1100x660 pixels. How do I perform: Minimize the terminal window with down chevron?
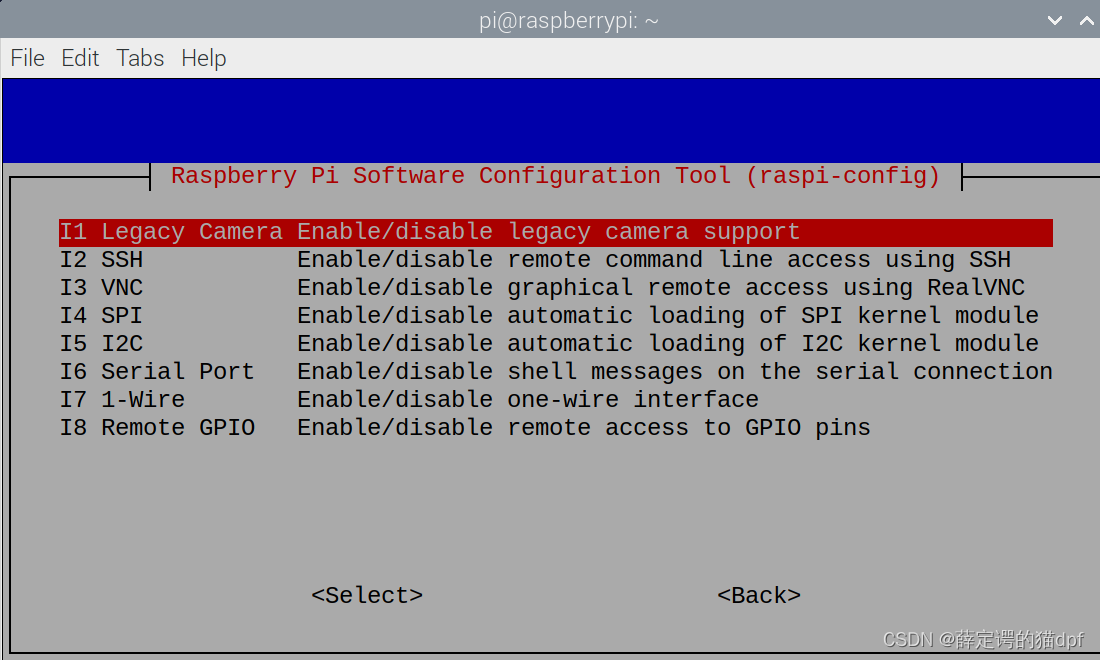click(x=1054, y=20)
